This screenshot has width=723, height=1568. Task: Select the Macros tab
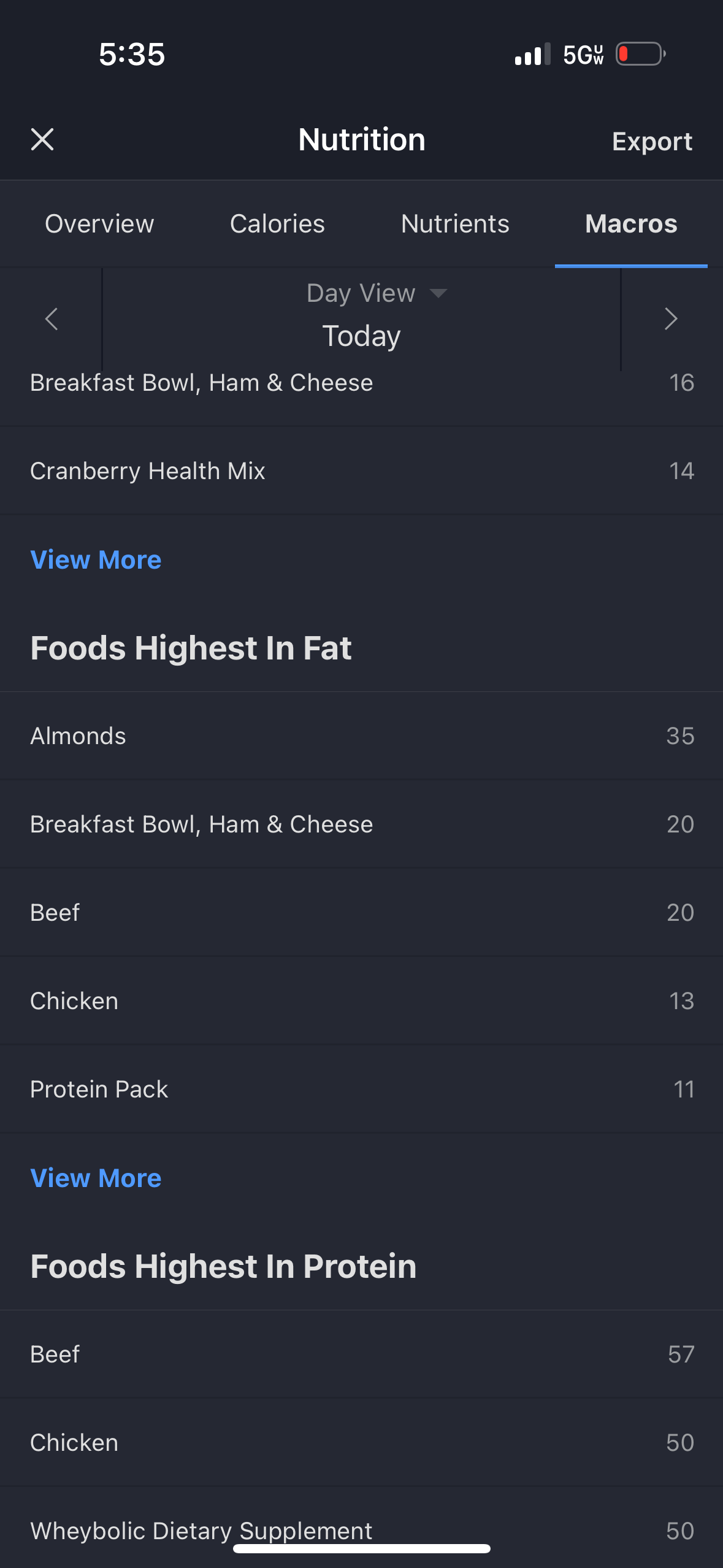pos(631,224)
